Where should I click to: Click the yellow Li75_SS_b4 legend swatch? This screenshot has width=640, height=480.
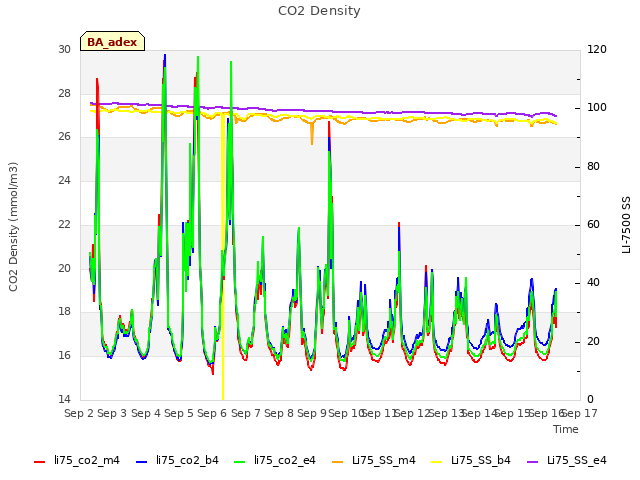[437, 462]
